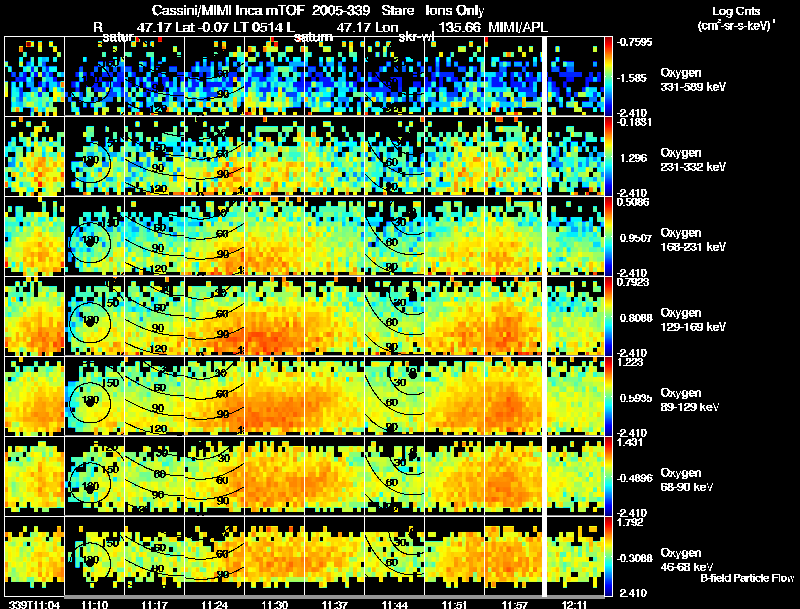800x609 pixels.
Task: Click the "MIMI/APL" label in header
Action: tap(518, 27)
